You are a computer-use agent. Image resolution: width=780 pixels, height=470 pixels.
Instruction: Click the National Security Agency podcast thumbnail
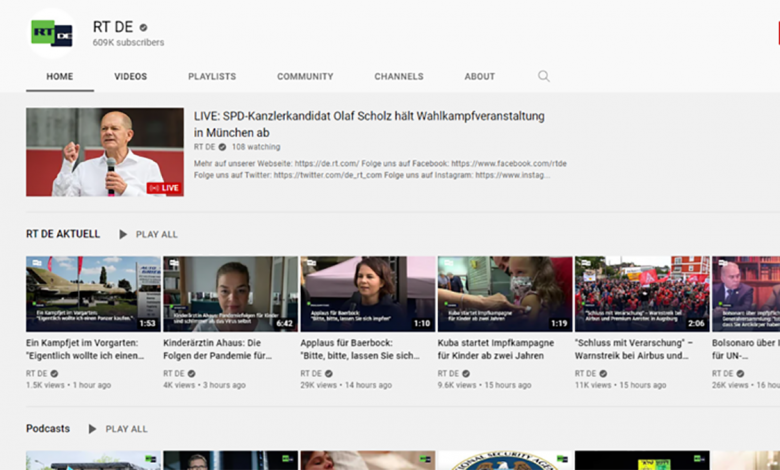click(505, 461)
